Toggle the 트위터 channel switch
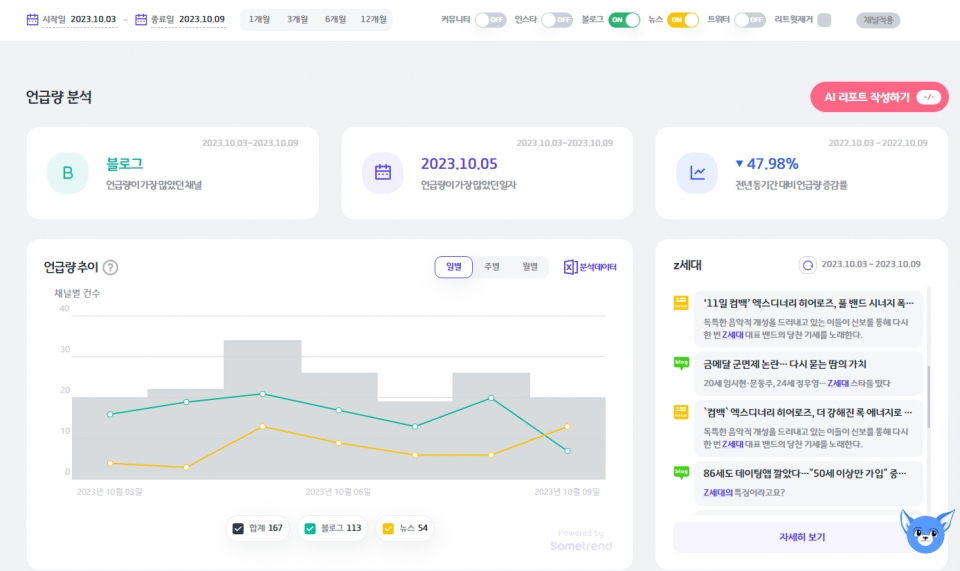 click(750, 20)
